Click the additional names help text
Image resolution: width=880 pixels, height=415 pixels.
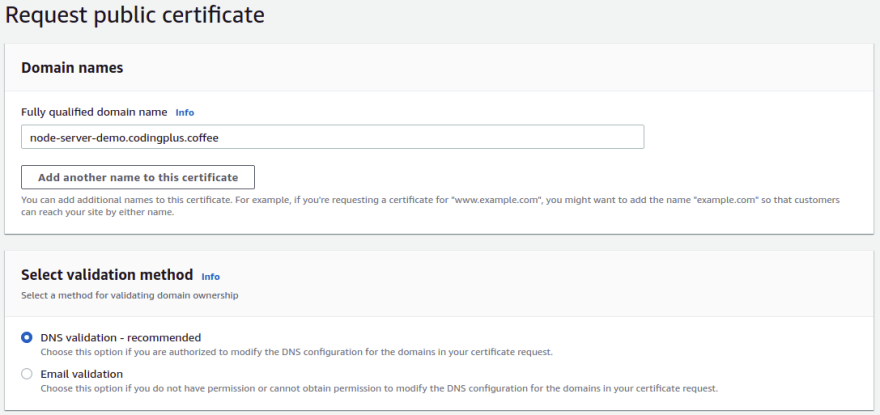pyautogui.click(x=430, y=206)
